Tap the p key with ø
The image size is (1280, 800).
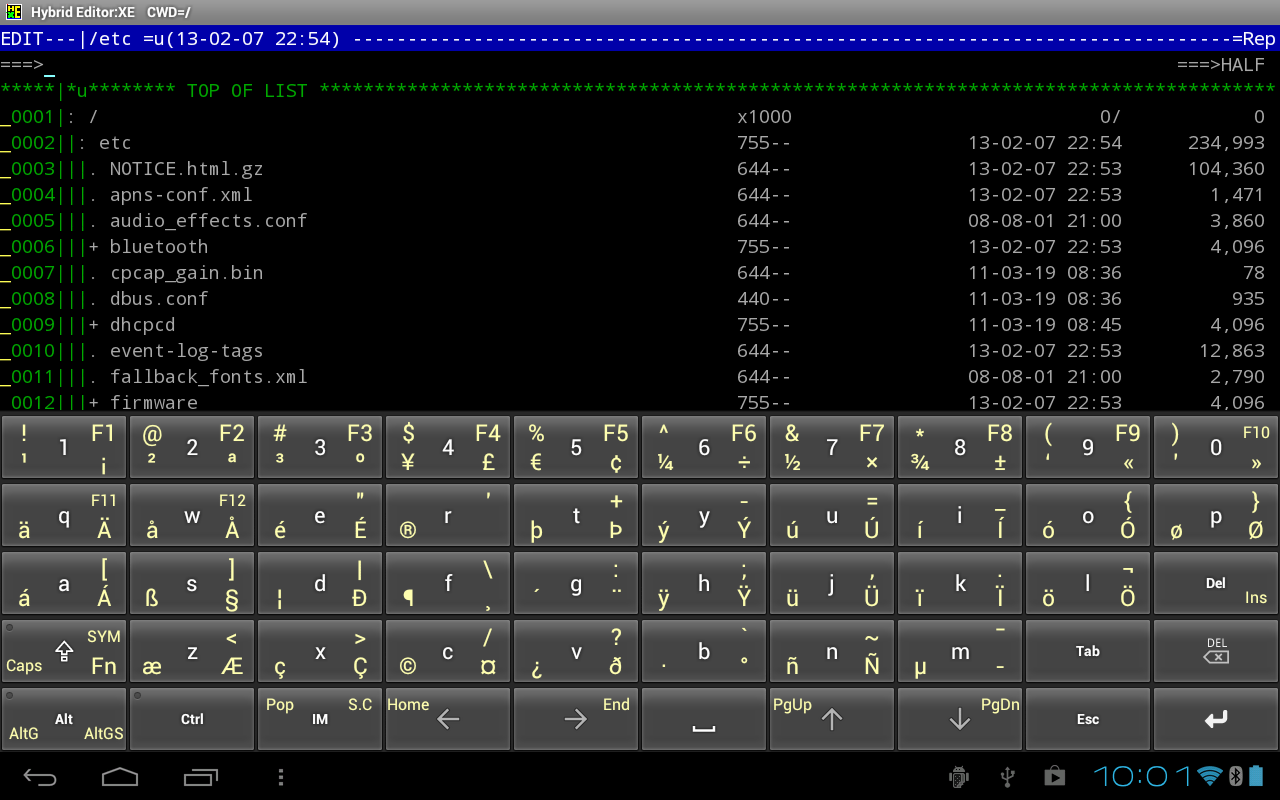1216,515
